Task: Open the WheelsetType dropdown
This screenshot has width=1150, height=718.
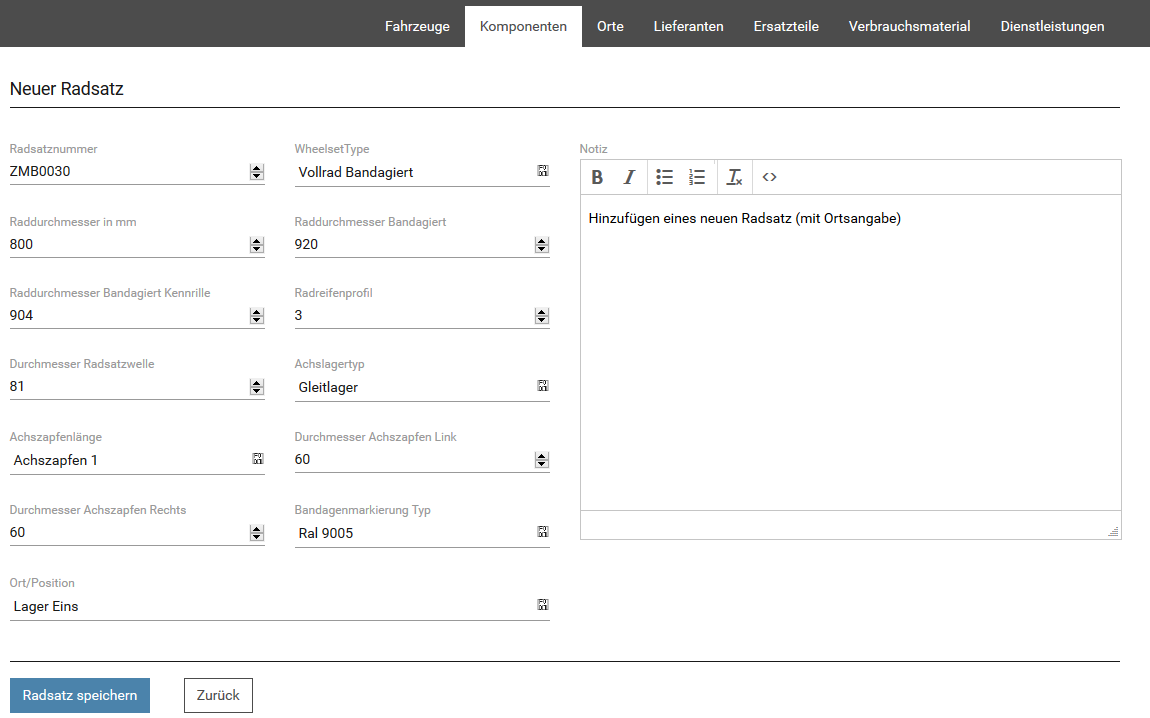Action: (542, 171)
